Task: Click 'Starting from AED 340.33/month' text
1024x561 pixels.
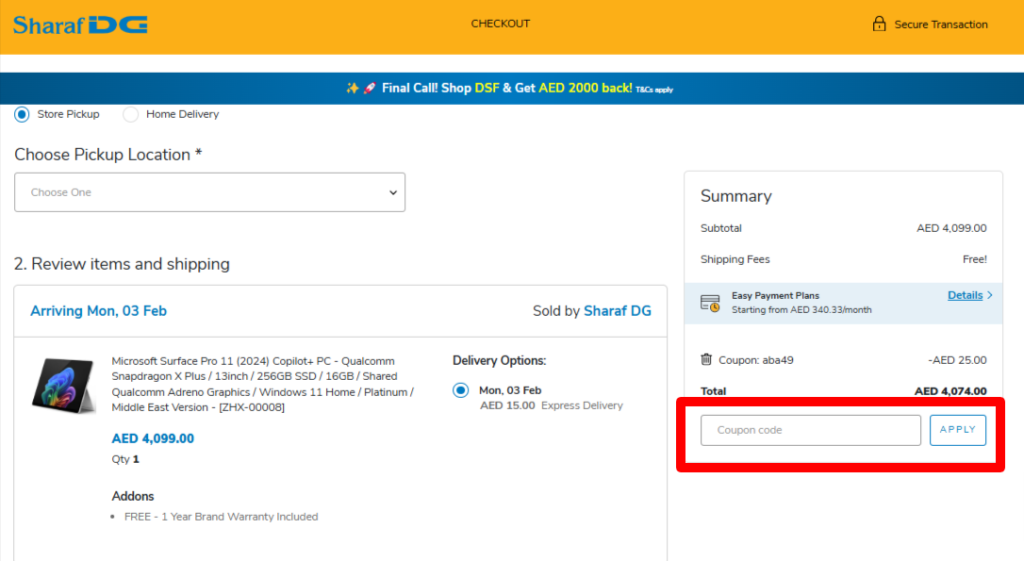Action: (801, 310)
